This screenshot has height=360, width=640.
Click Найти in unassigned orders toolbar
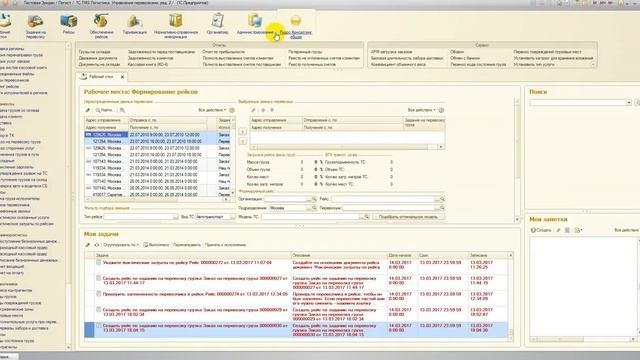tap(104, 110)
